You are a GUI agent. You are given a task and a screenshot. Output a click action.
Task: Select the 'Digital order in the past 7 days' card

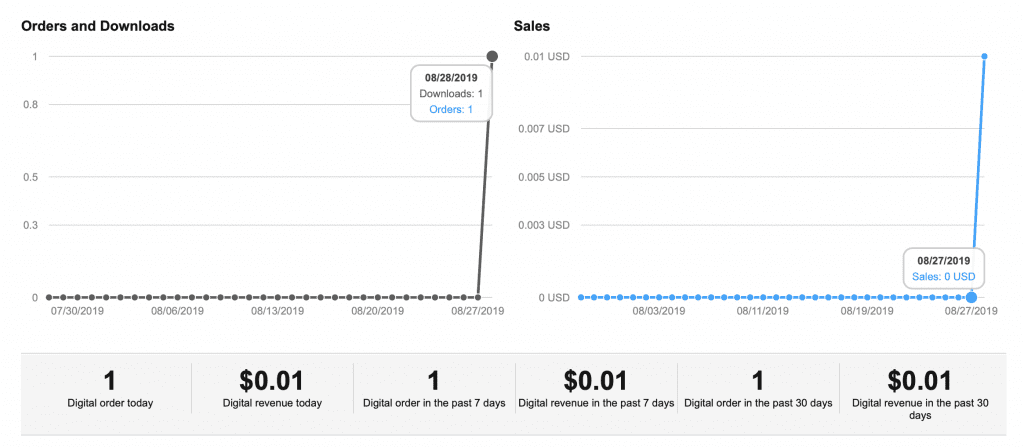[x=433, y=390]
